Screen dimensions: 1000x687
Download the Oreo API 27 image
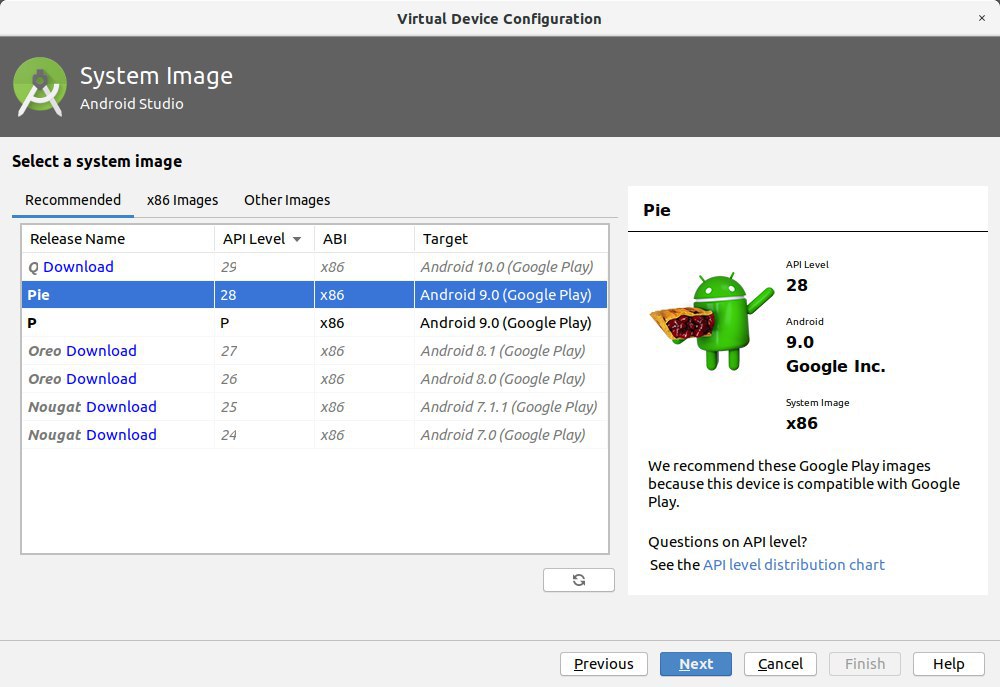101,351
